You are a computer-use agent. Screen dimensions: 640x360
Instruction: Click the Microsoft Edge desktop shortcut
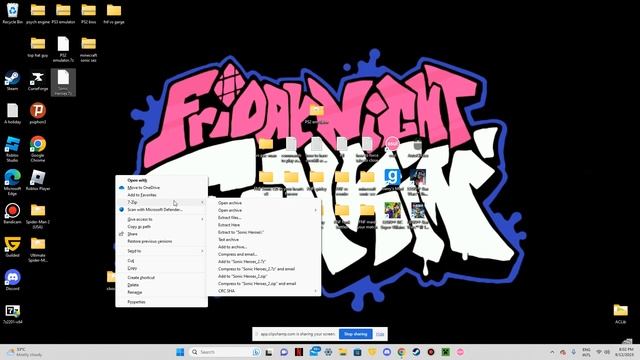[x=12, y=182]
